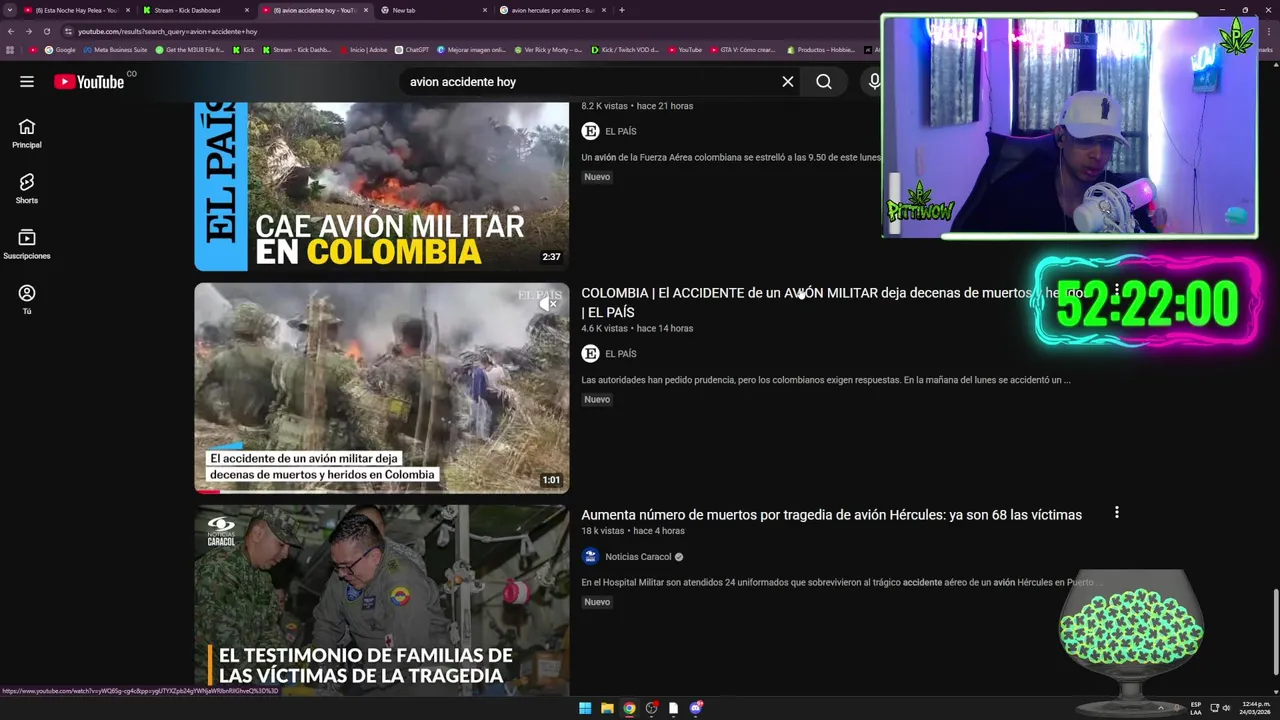
Task: Open options for the ACCIDENTE AVIÓN MILITAR video
Action: coord(1116,291)
